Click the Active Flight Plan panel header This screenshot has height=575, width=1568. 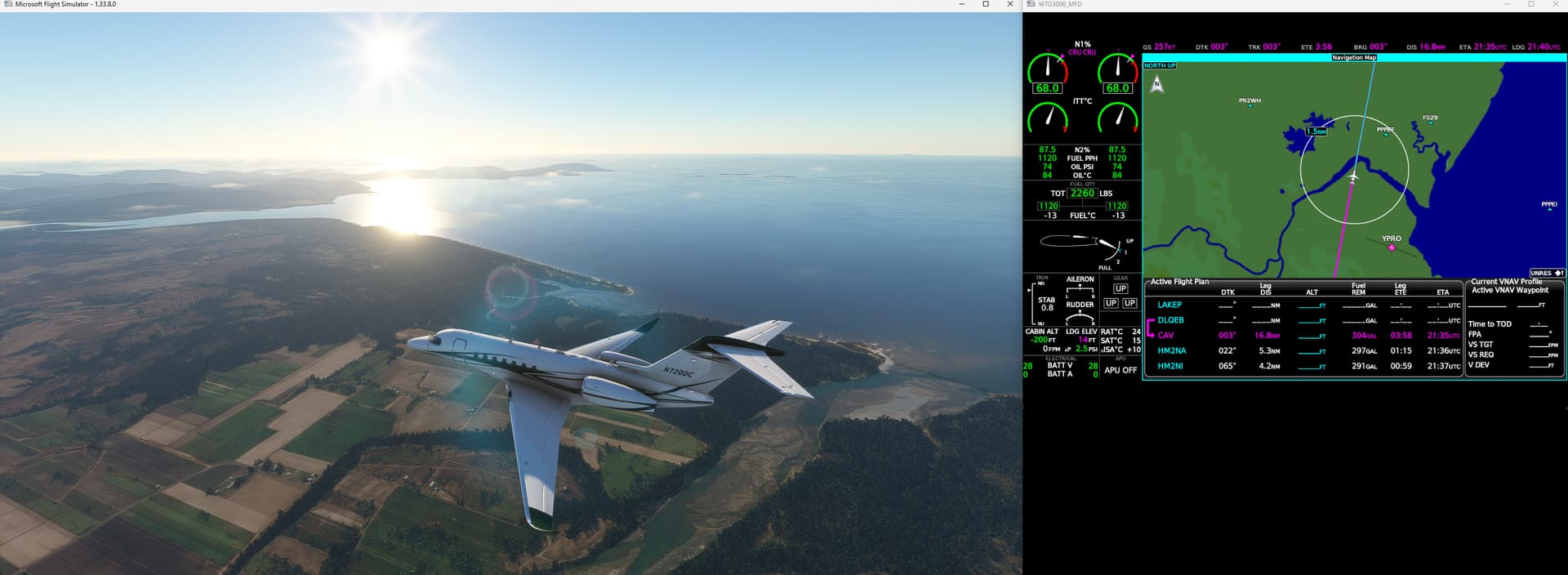[1179, 282]
